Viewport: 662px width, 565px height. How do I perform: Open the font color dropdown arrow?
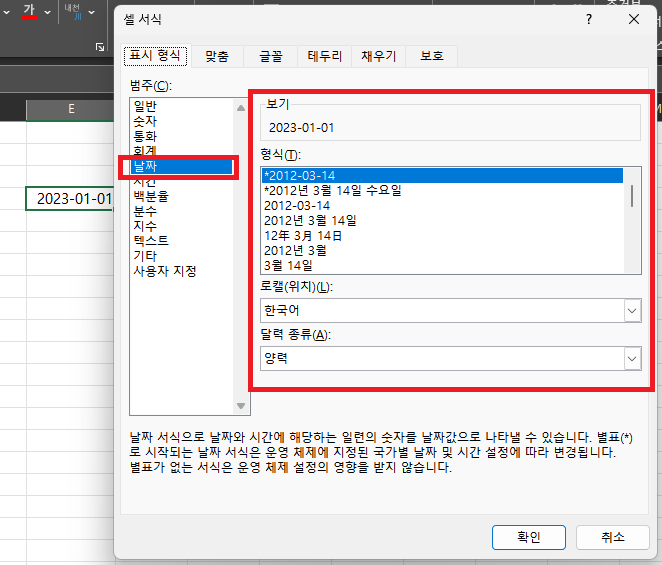[x=48, y=12]
